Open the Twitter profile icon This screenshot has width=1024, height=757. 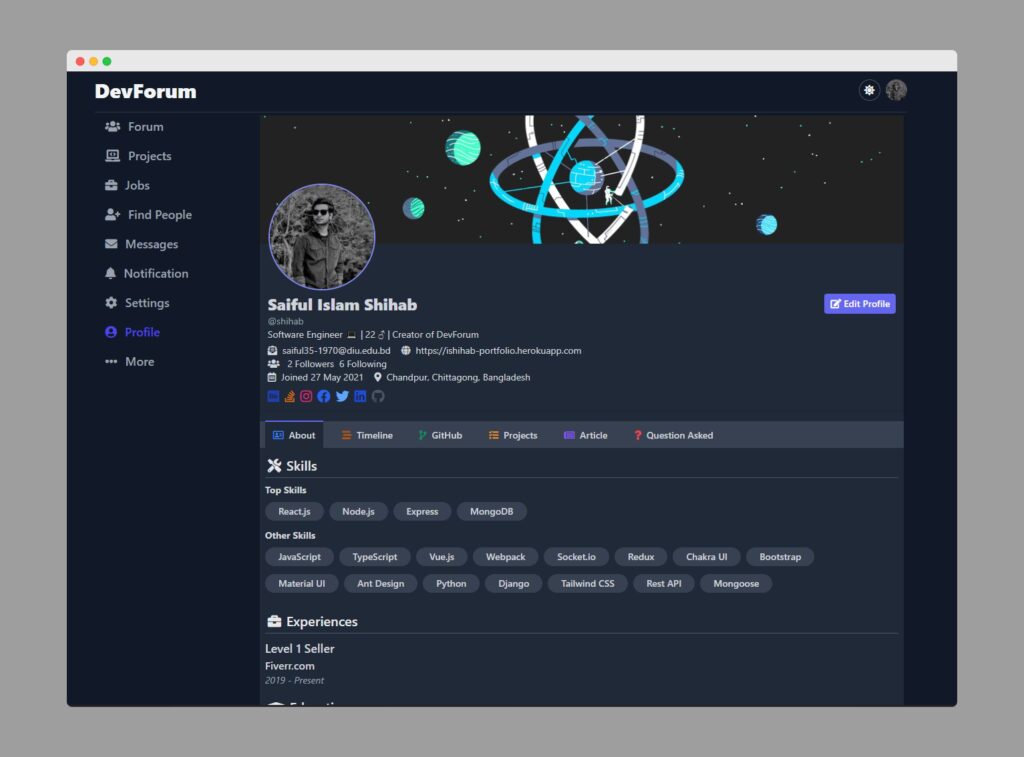tap(342, 396)
